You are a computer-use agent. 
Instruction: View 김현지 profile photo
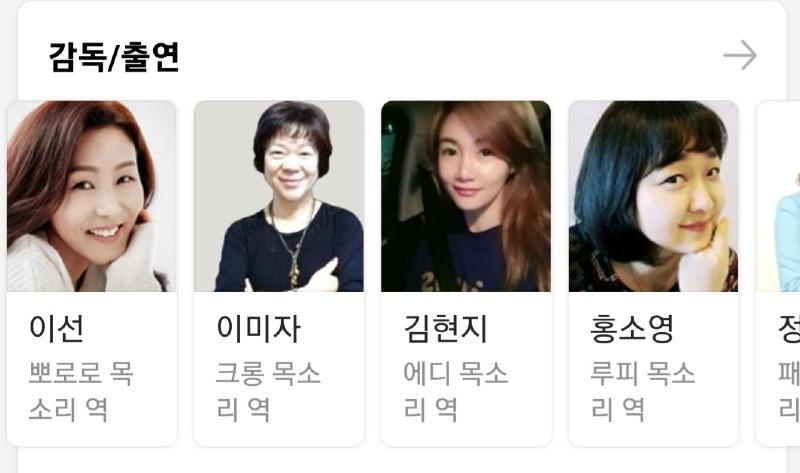point(466,196)
